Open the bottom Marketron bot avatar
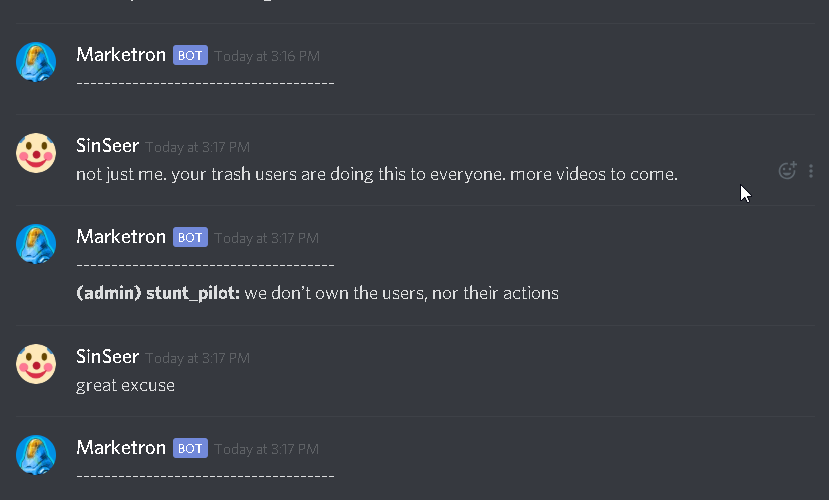 (36, 455)
